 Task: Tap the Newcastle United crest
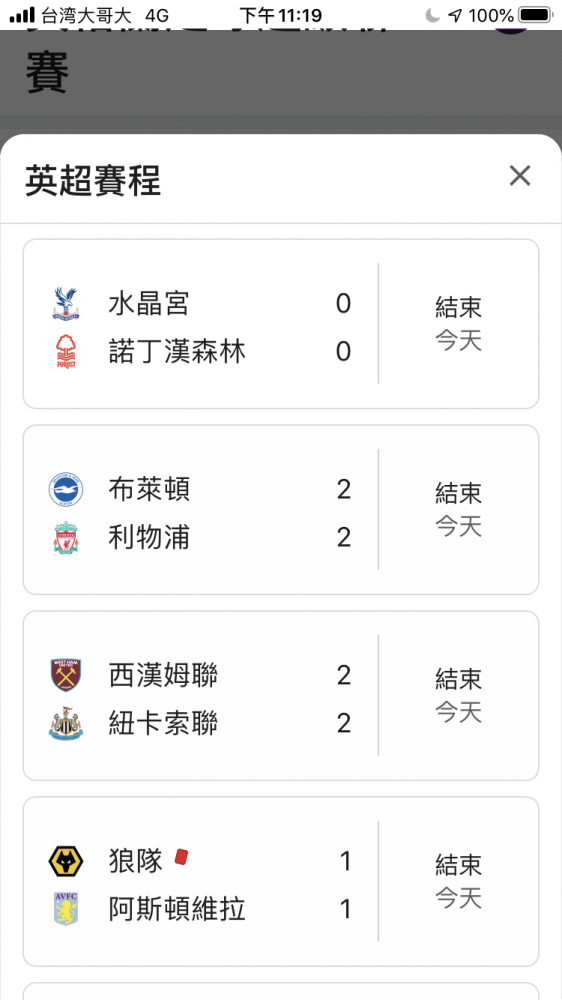click(x=66, y=723)
